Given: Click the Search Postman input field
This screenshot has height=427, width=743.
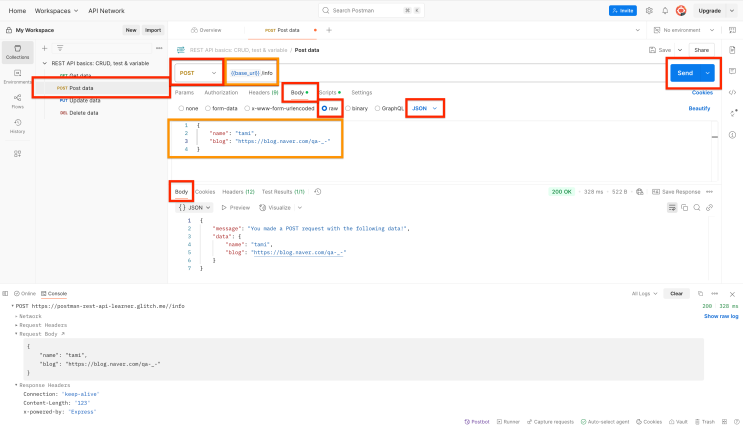Looking at the screenshot, I should tap(371, 10).
